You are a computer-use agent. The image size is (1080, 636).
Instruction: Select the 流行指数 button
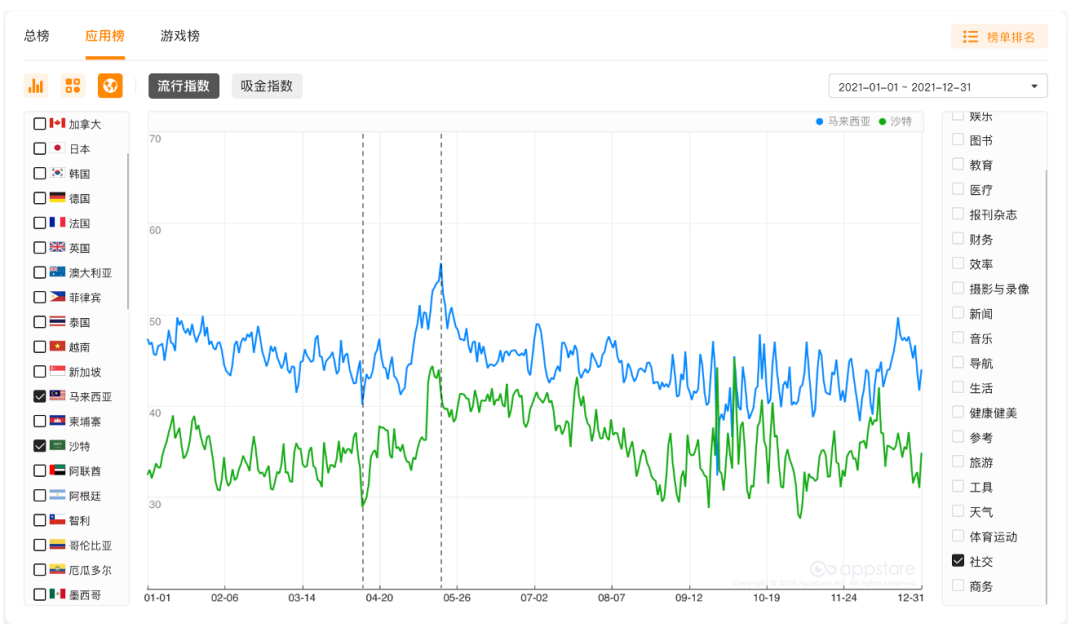(184, 86)
